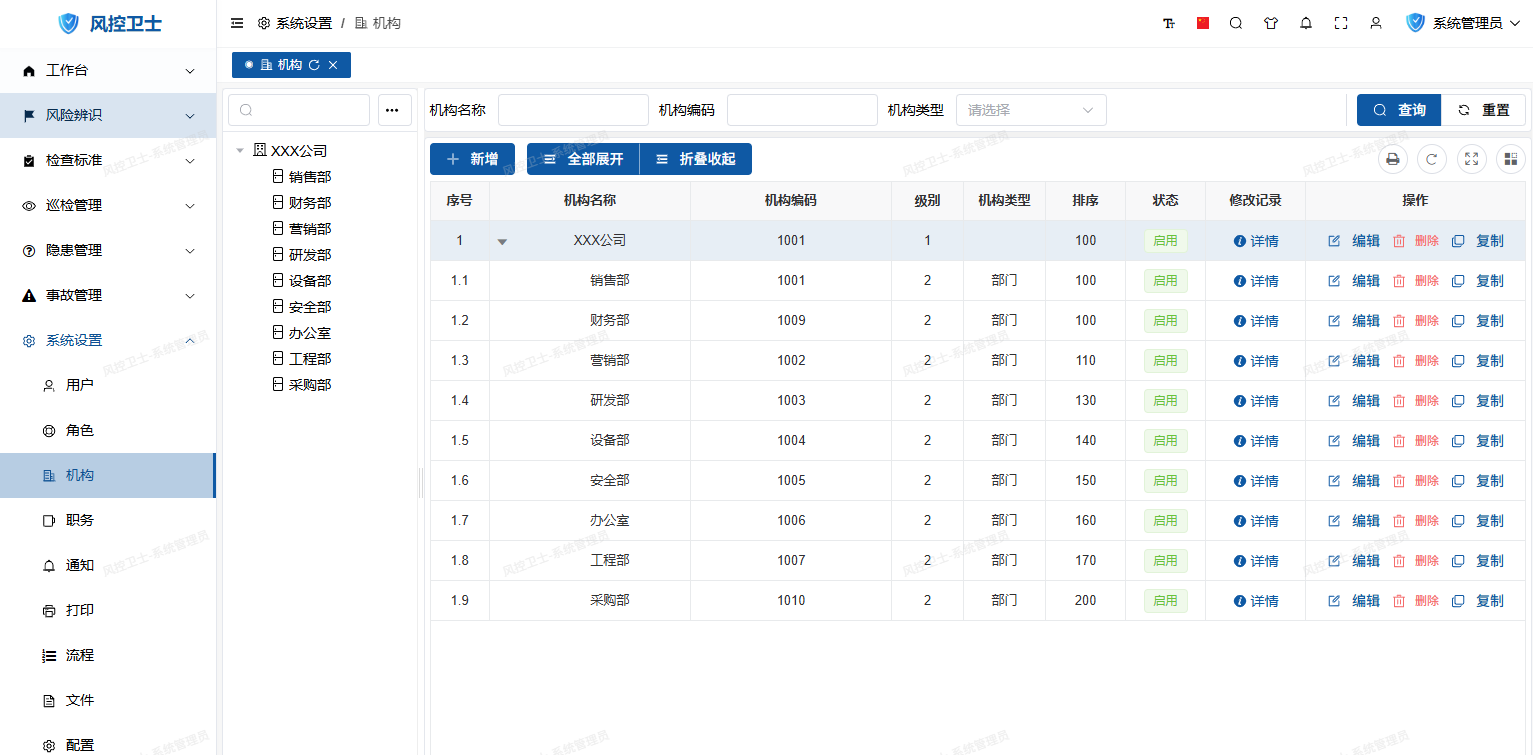Click the China flag language icon
This screenshot has width=1533, height=755.
click(x=1203, y=23)
